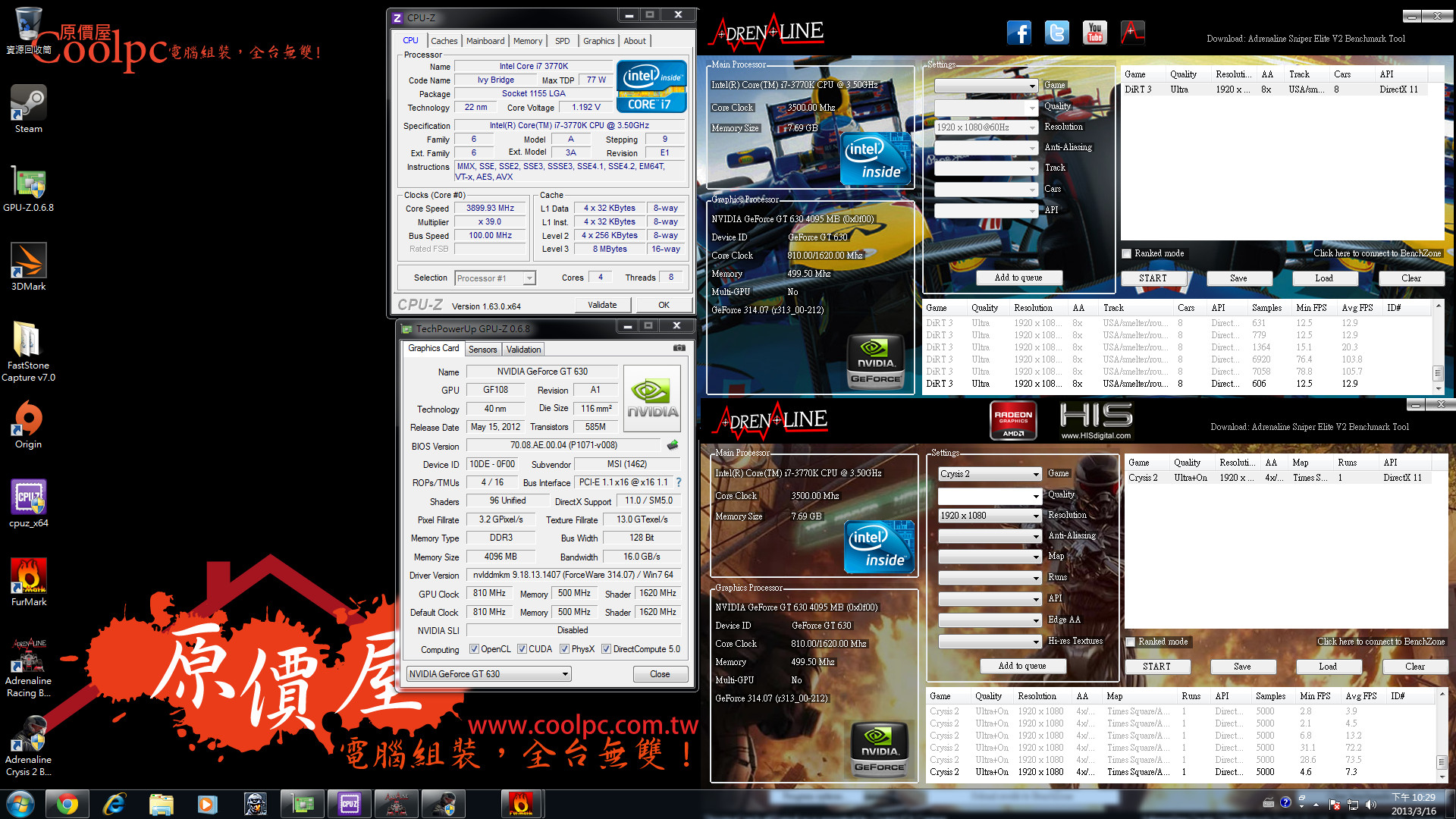
Task: Toggle the OpenCL checkbox in GPU-Z
Action: click(474, 649)
